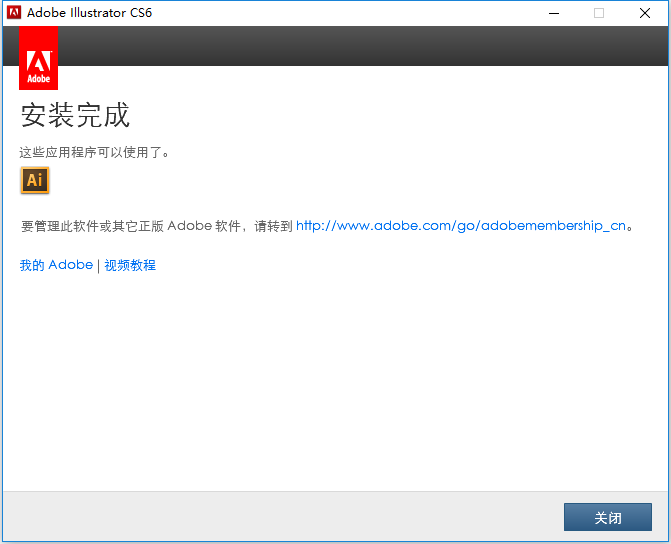Viewport: 671px width, 544px height.
Task: Click the 安装完成 heading
Action: [75, 115]
